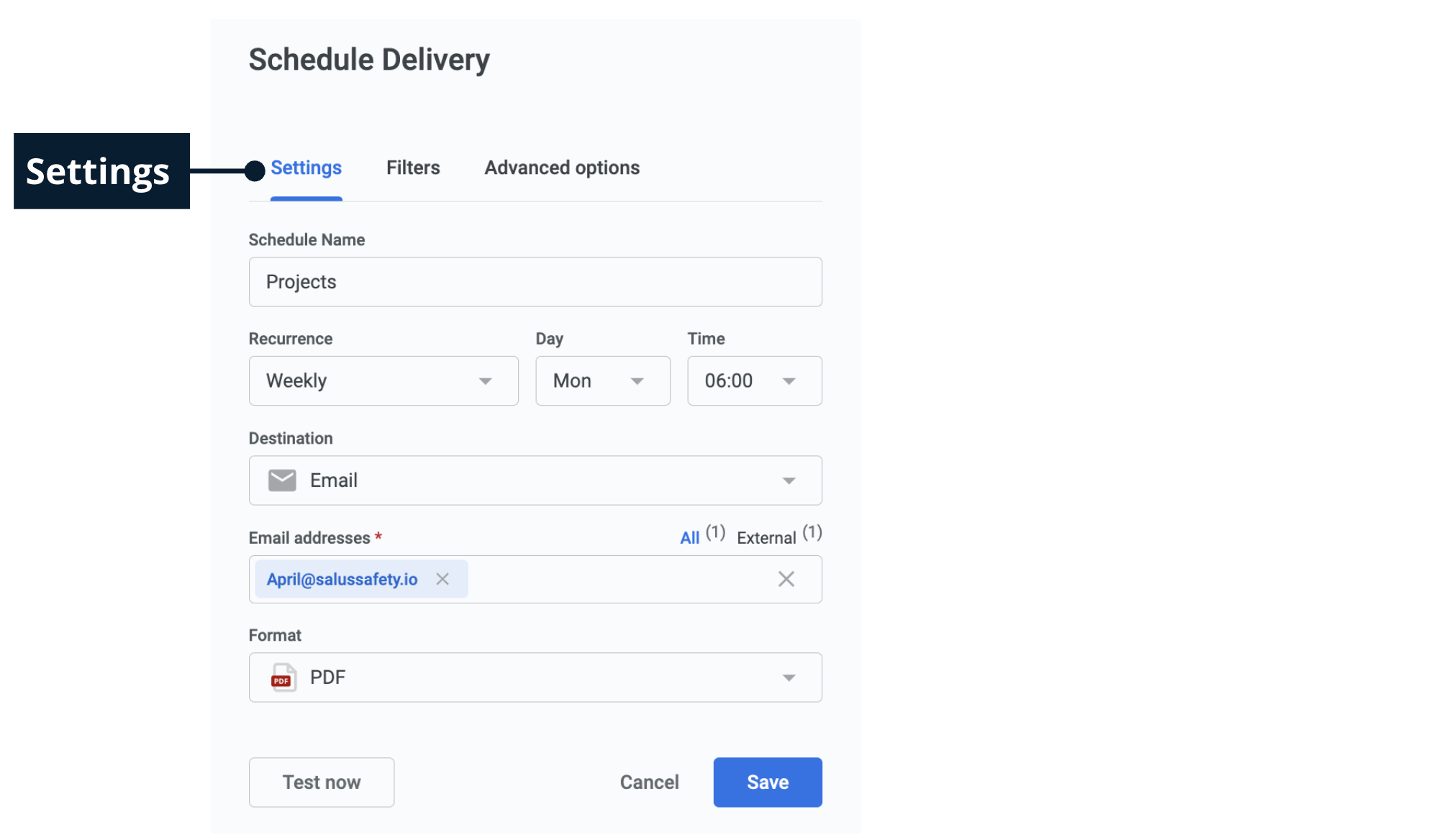Open the Day dropdown showing Mon
Screen dimensions: 1449x840
[x=602, y=380]
